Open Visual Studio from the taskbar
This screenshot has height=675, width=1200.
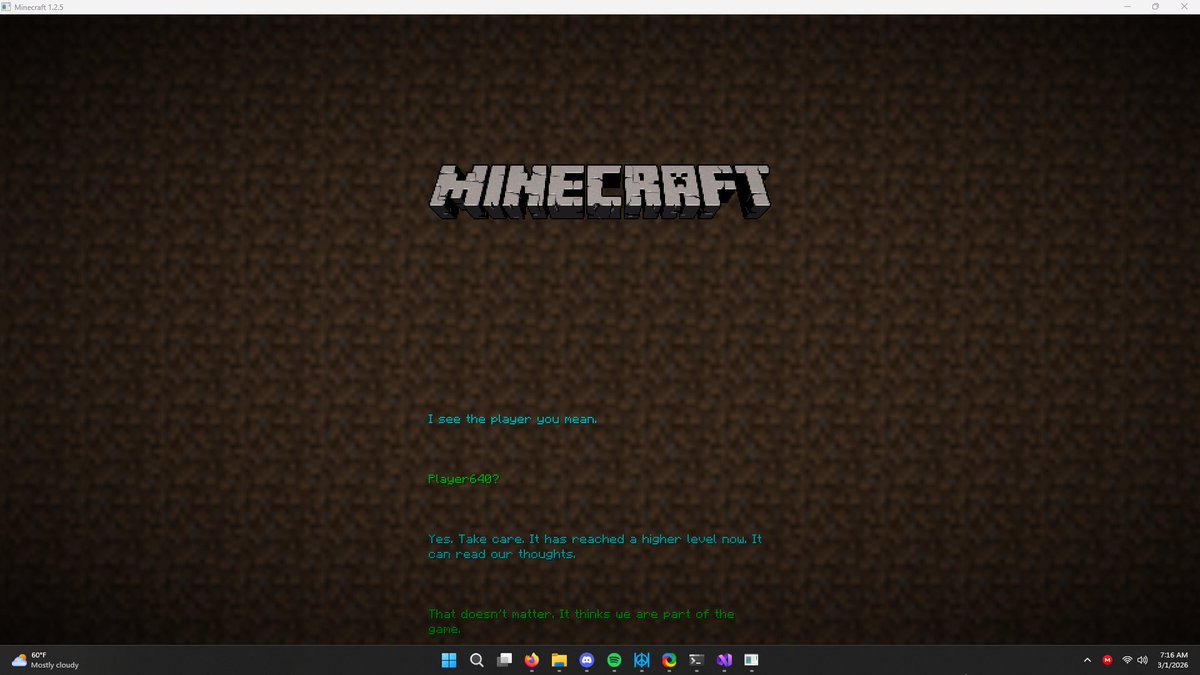click(725, 660)
